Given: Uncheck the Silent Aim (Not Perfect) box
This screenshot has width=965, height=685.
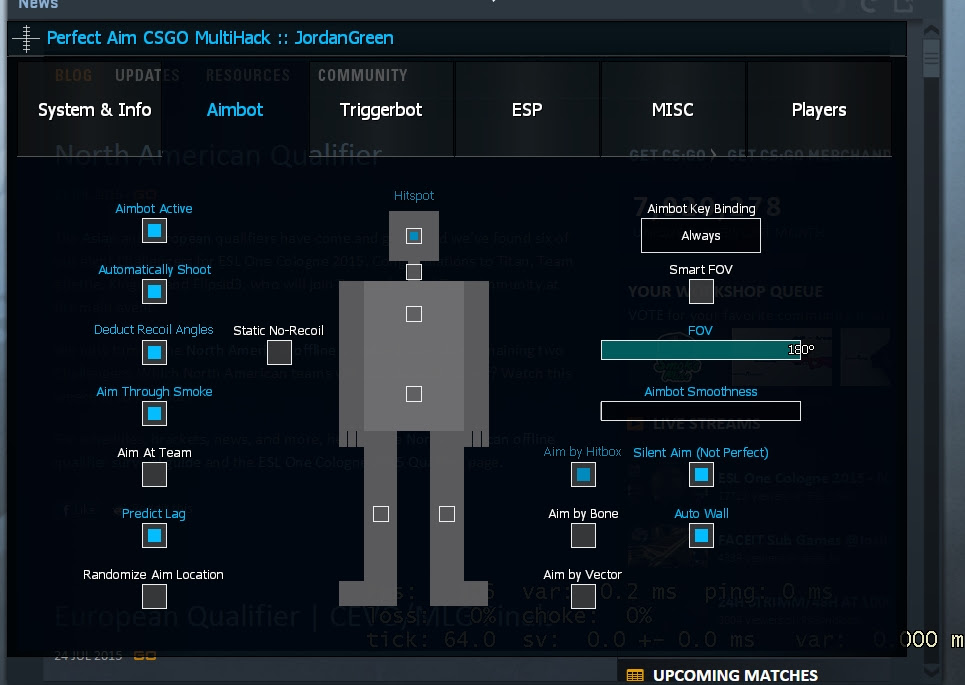Looking at the screenshot, I should 702,475.
